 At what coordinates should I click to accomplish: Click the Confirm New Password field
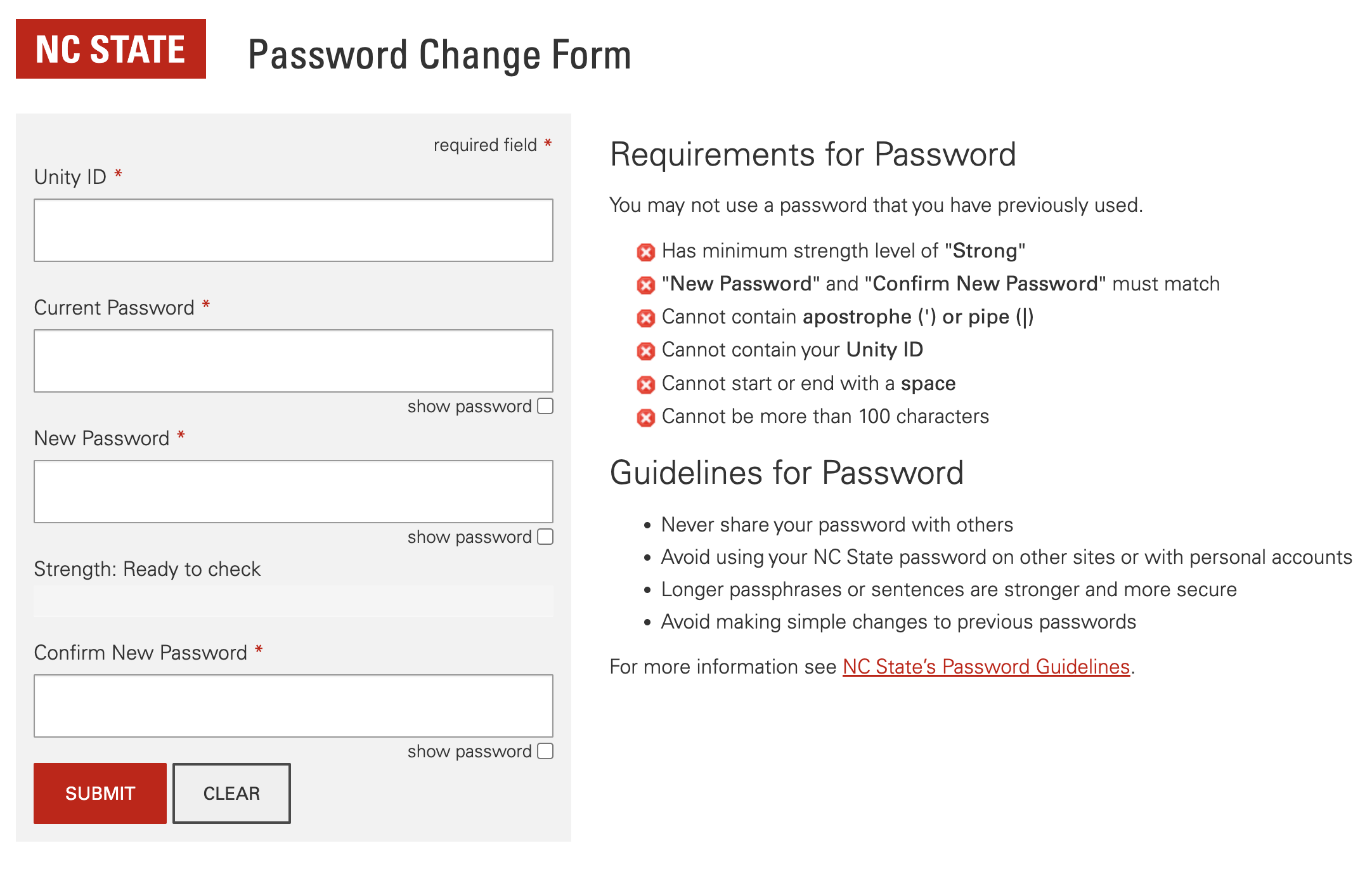(294, 706)
